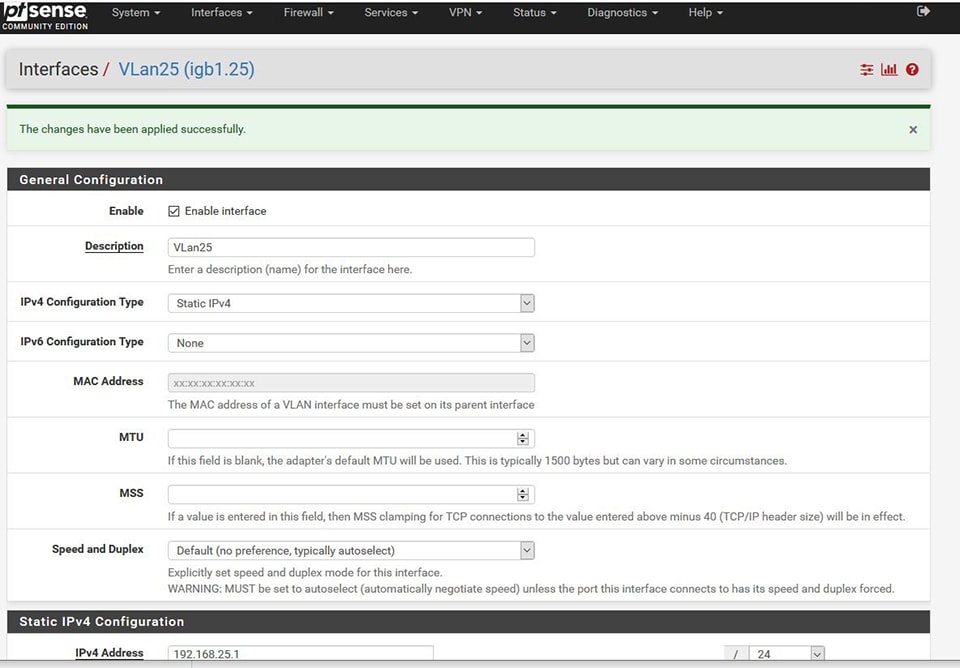Open the interface status graph icon

click(x=889, y=70)
